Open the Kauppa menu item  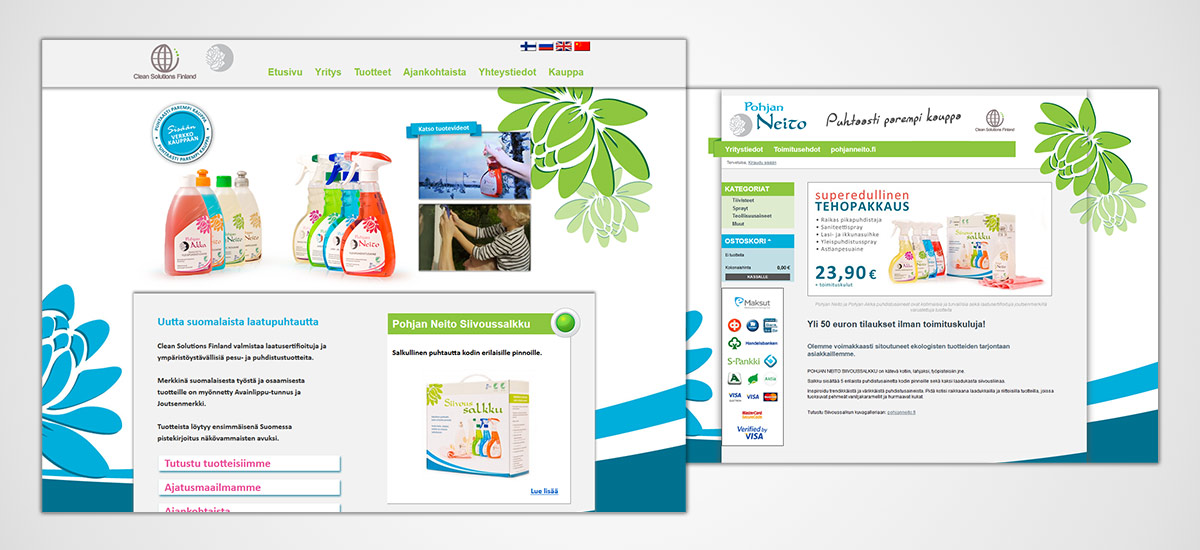click(x=566, y=72)
